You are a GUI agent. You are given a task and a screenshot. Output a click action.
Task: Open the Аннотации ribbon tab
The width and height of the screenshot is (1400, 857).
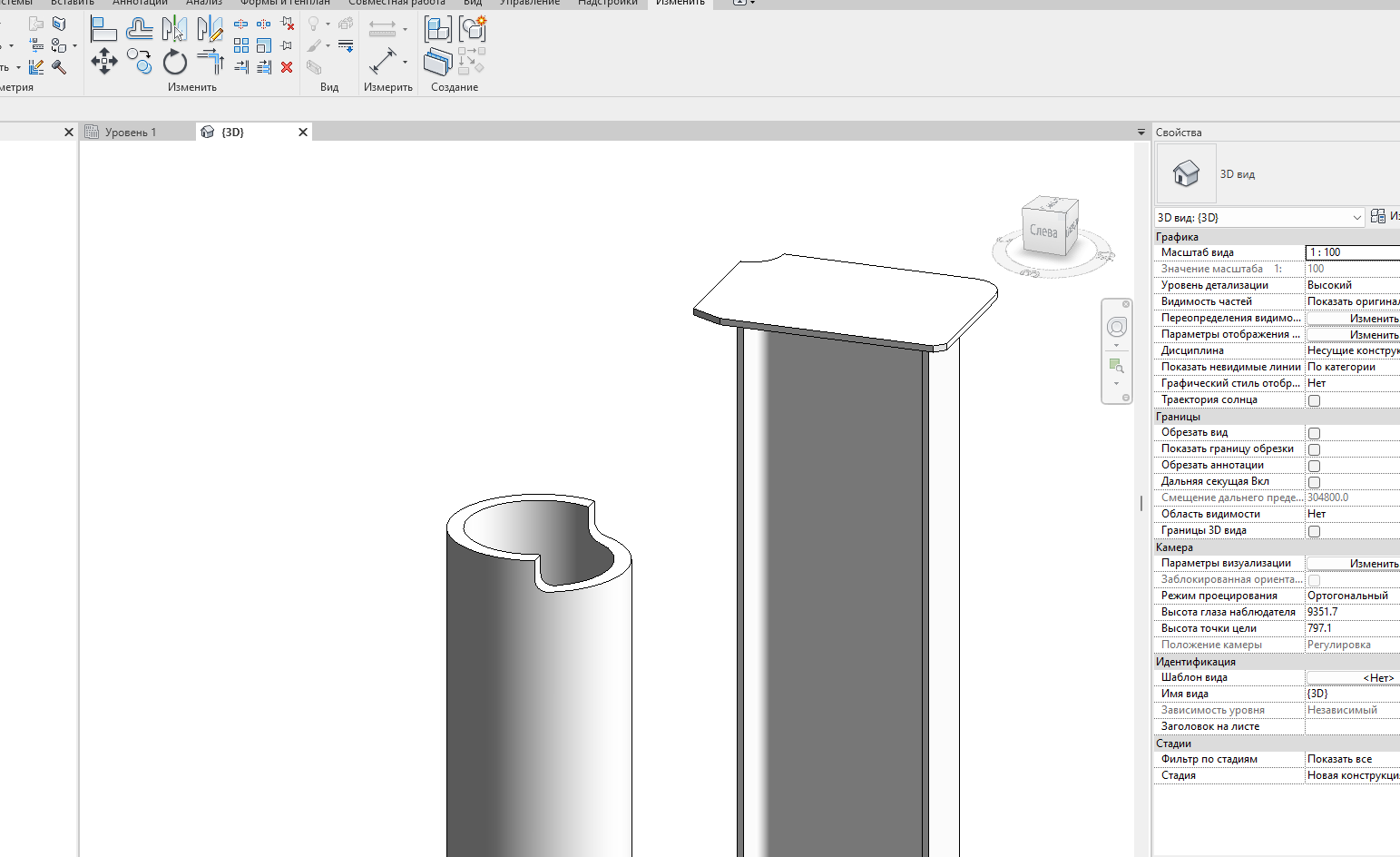140,3
